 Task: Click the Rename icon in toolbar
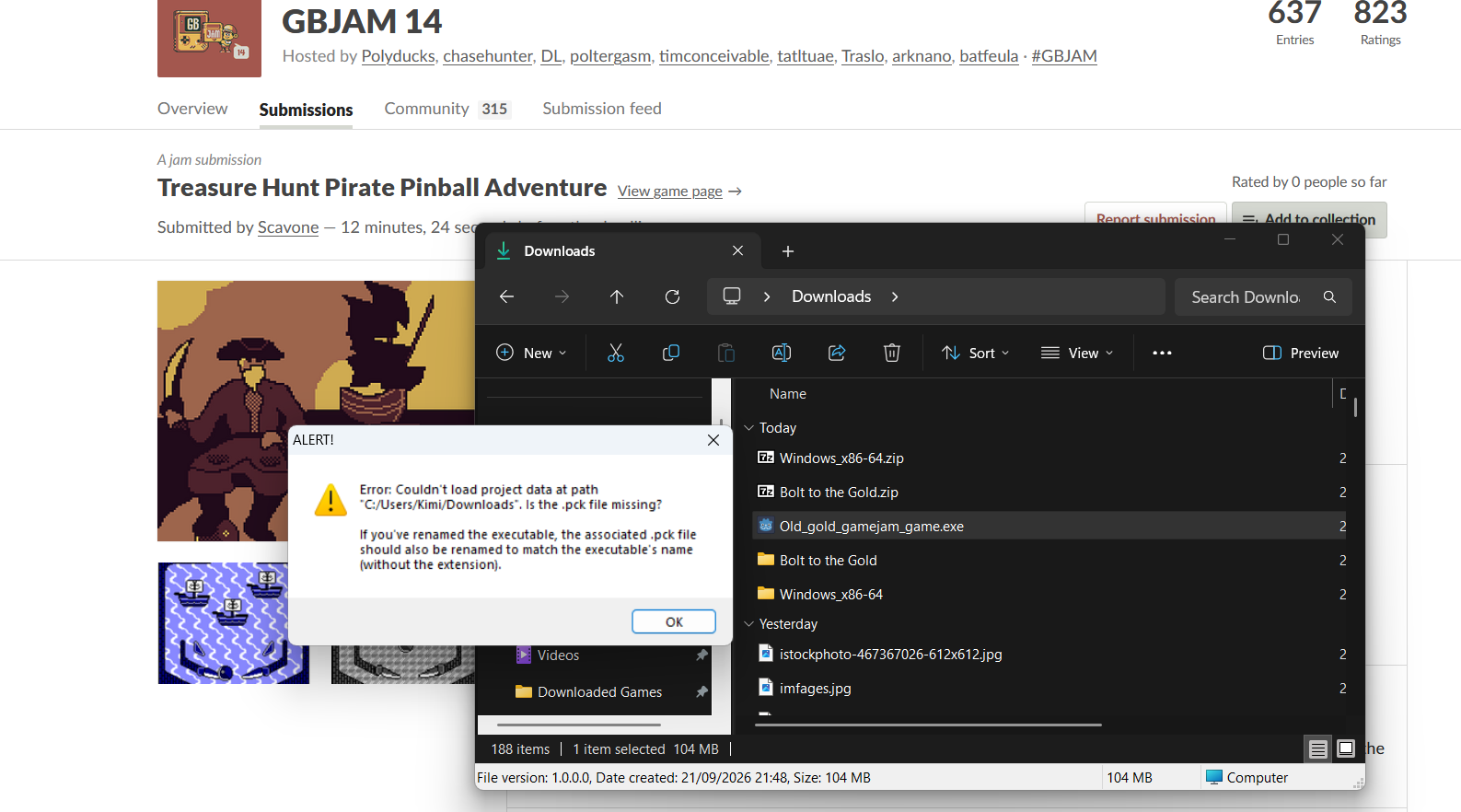(782, 353)
